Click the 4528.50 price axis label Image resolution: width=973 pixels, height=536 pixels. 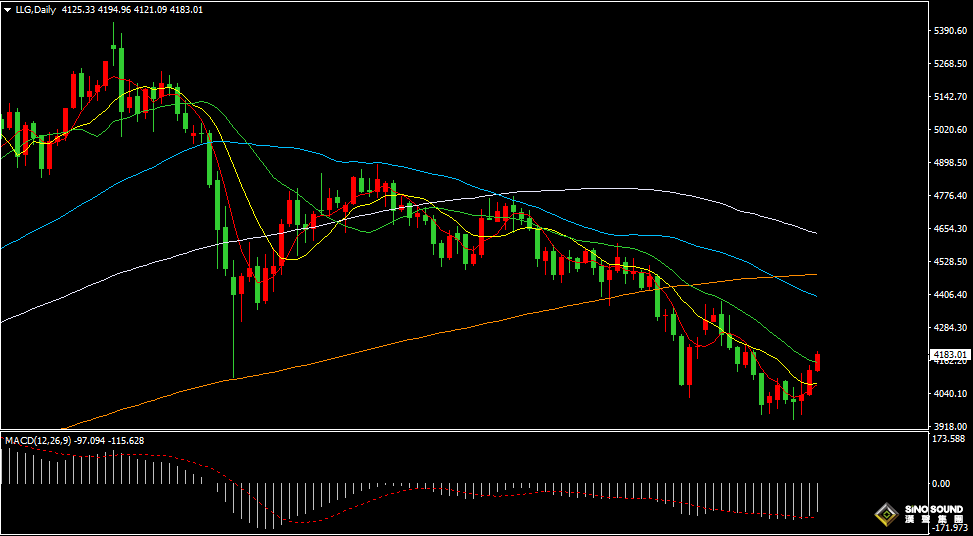[x=950, y=262]
